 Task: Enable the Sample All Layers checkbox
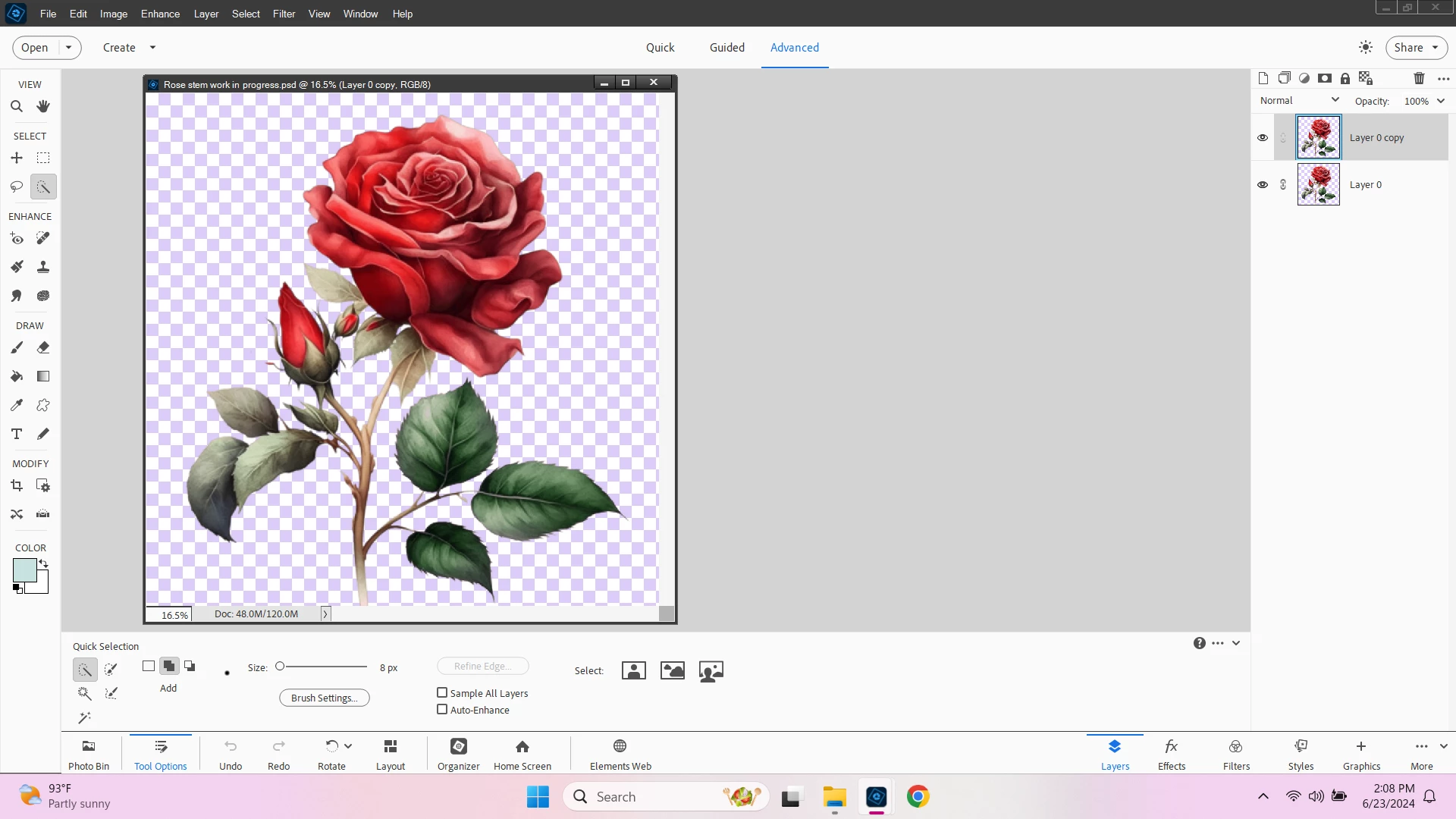[442, 692]
